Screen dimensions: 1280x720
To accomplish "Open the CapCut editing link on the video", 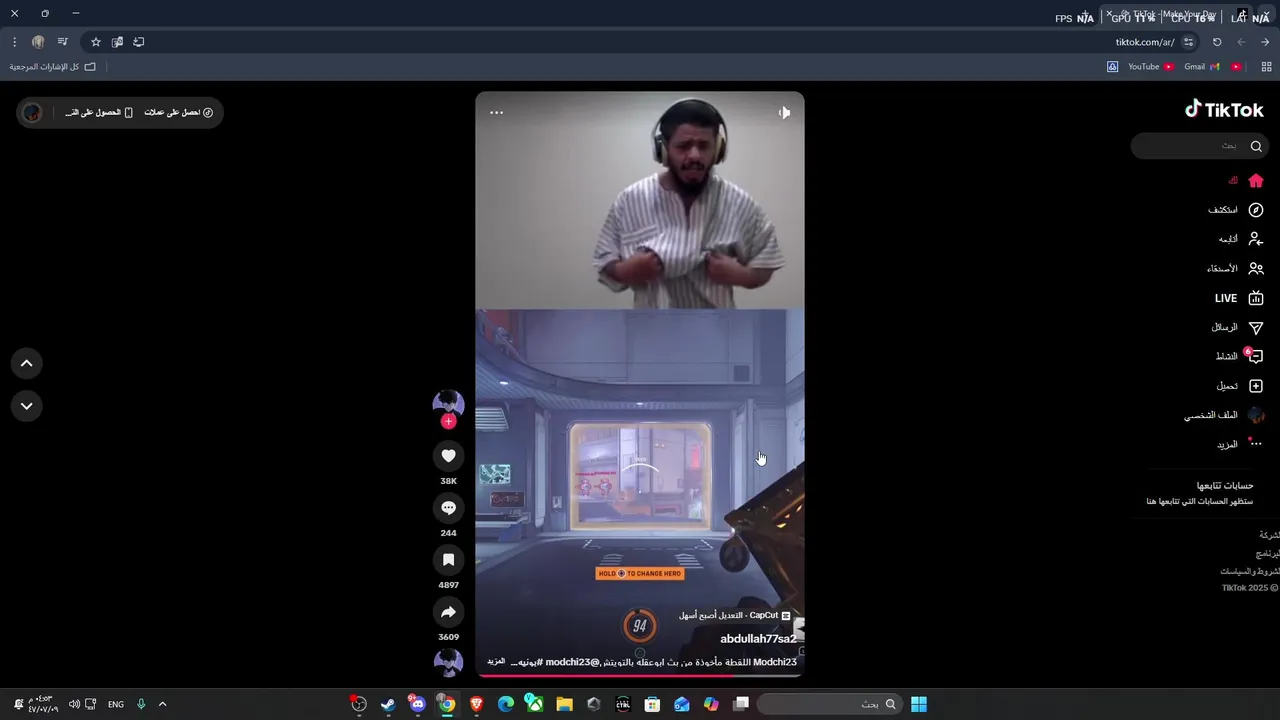I will (x=735, y=616).
